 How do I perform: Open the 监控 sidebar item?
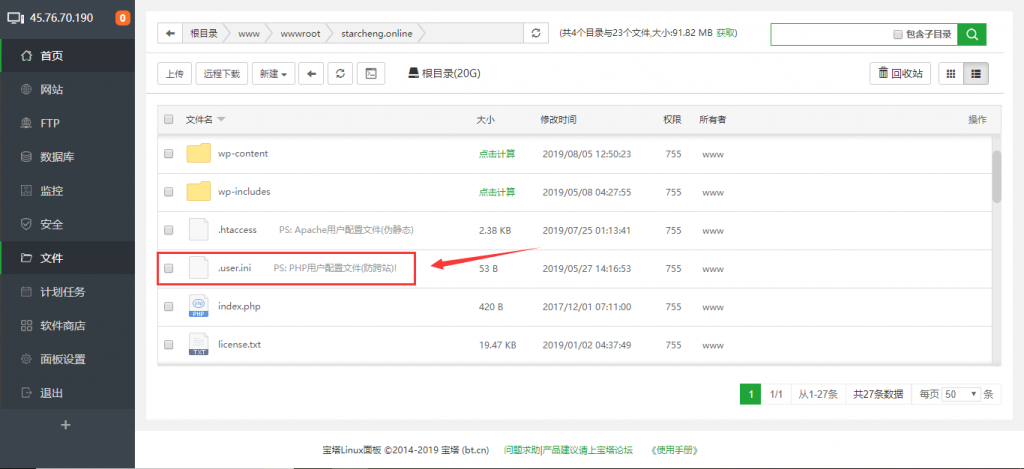tap(67, 191)
